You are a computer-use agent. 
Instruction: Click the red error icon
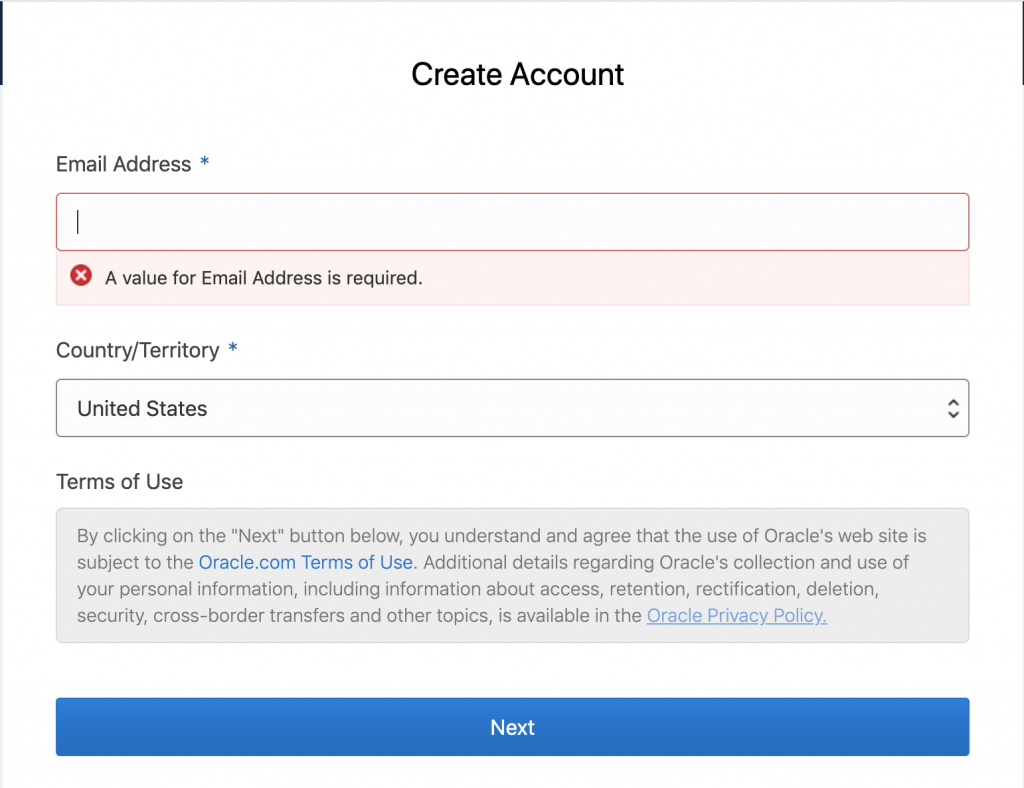[x=81, y=276]
